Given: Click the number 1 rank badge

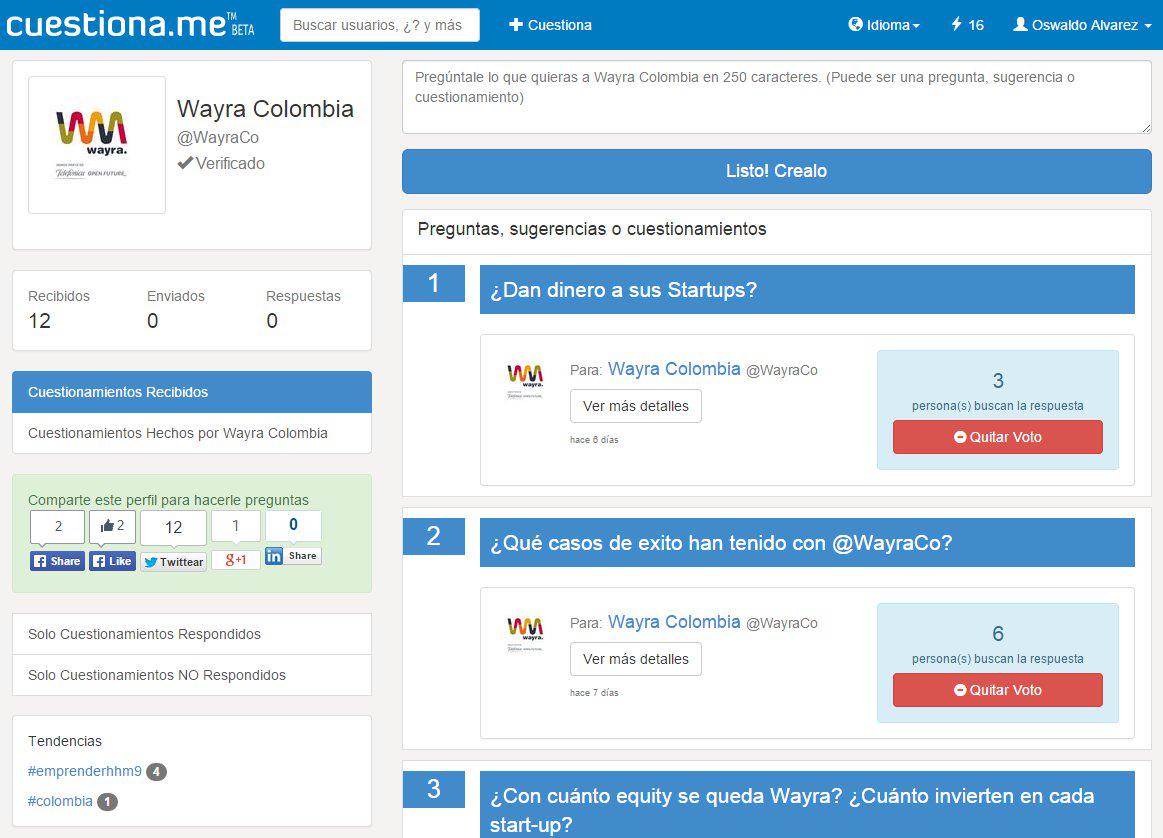Looking at the screenshot, I should click(434, 283).
